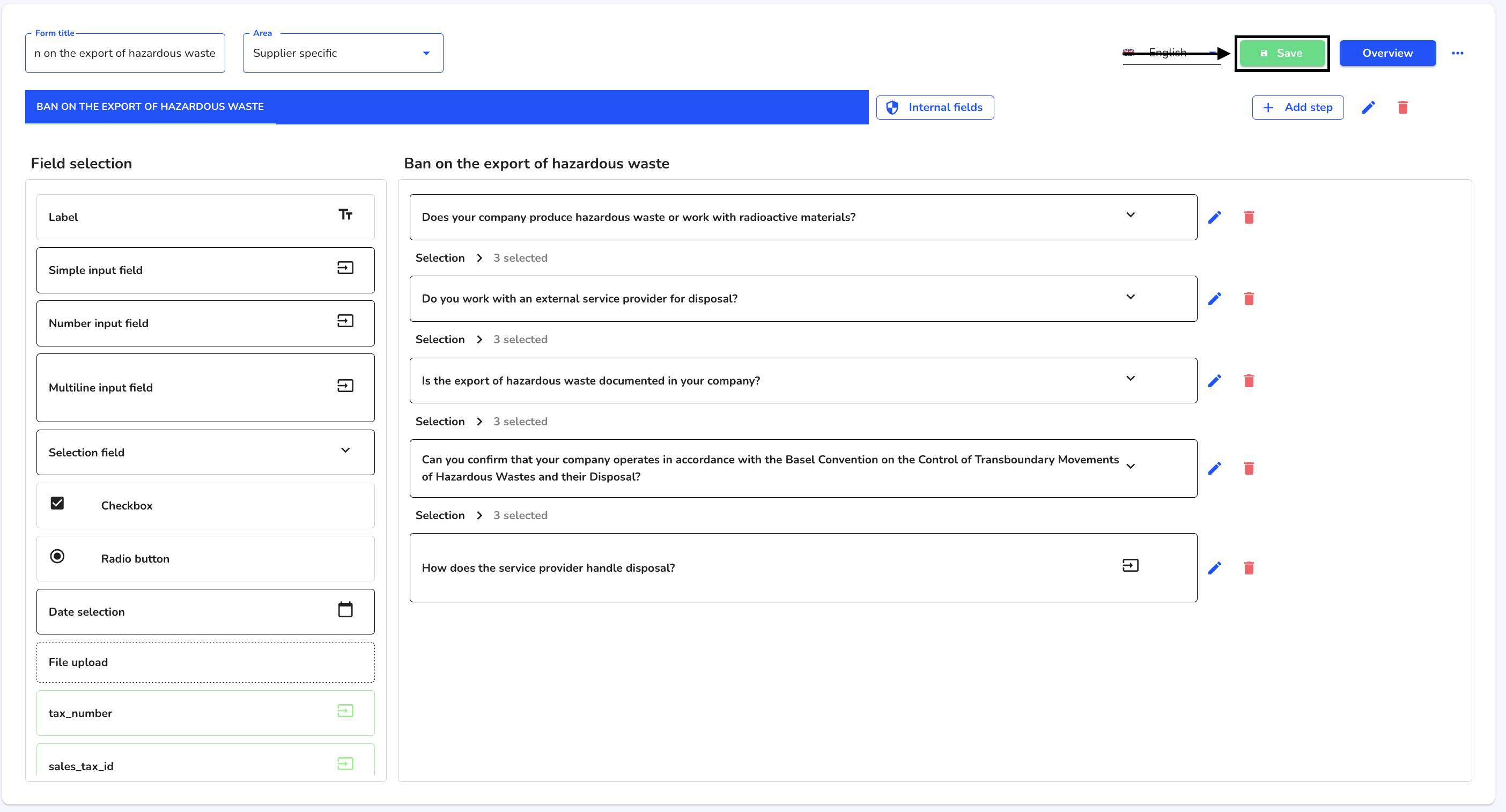
Task: Open the Area dropdown menu
Action: pos(343,52)
